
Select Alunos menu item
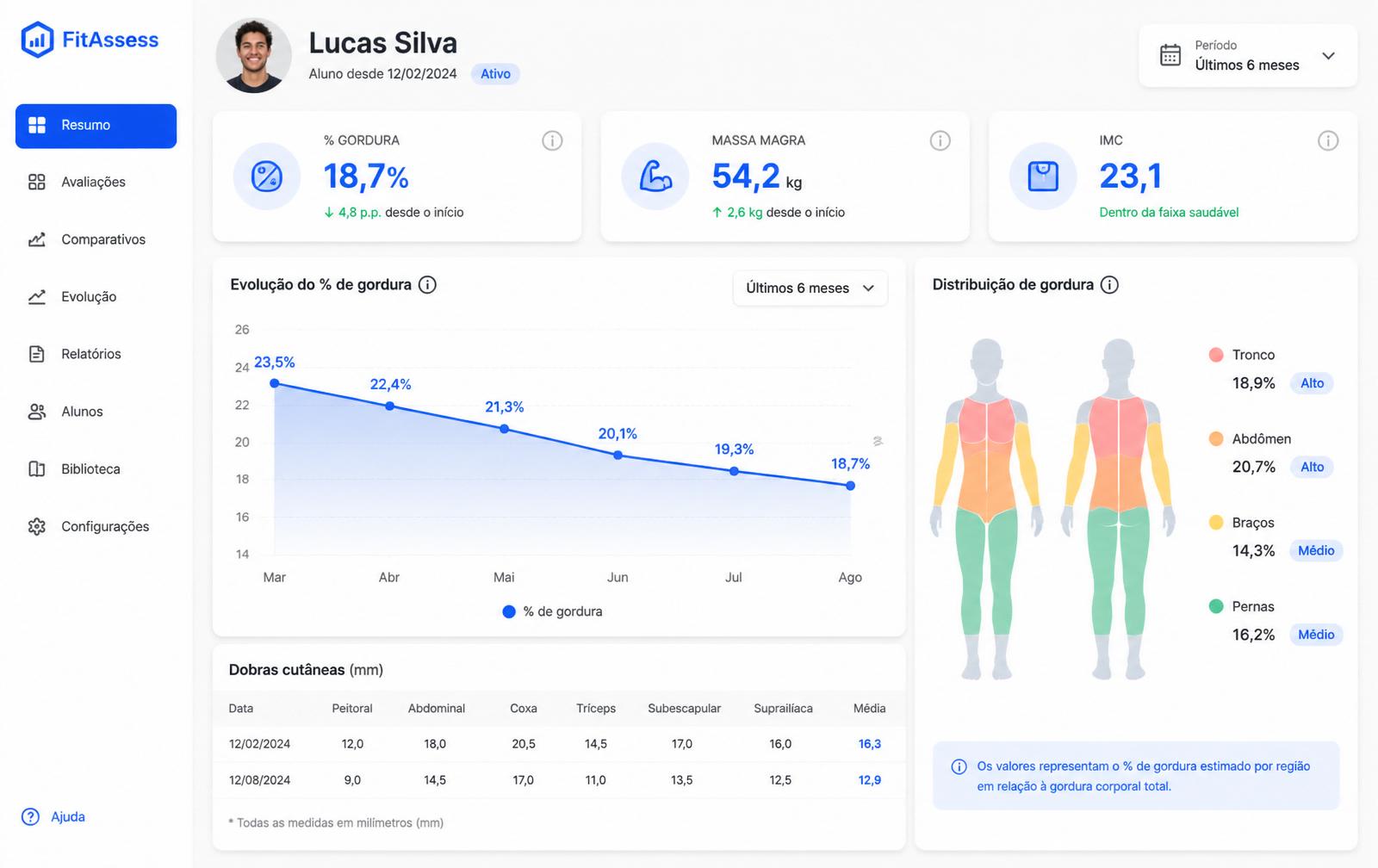(x=96, y=412)
